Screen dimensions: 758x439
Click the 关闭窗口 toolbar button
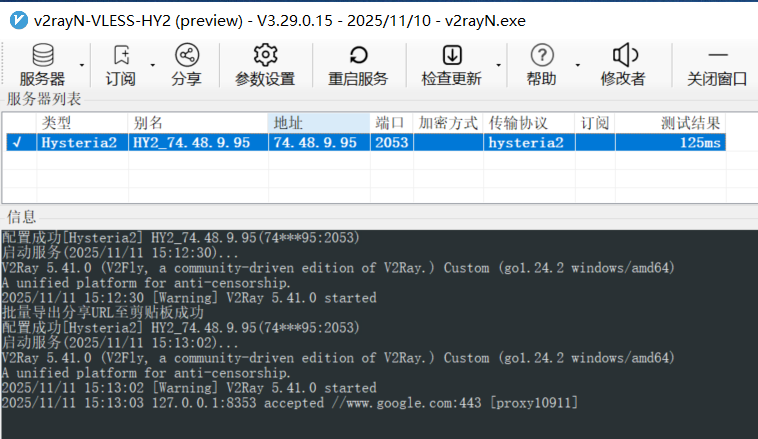pyautogui.click(x=717, y=65)
